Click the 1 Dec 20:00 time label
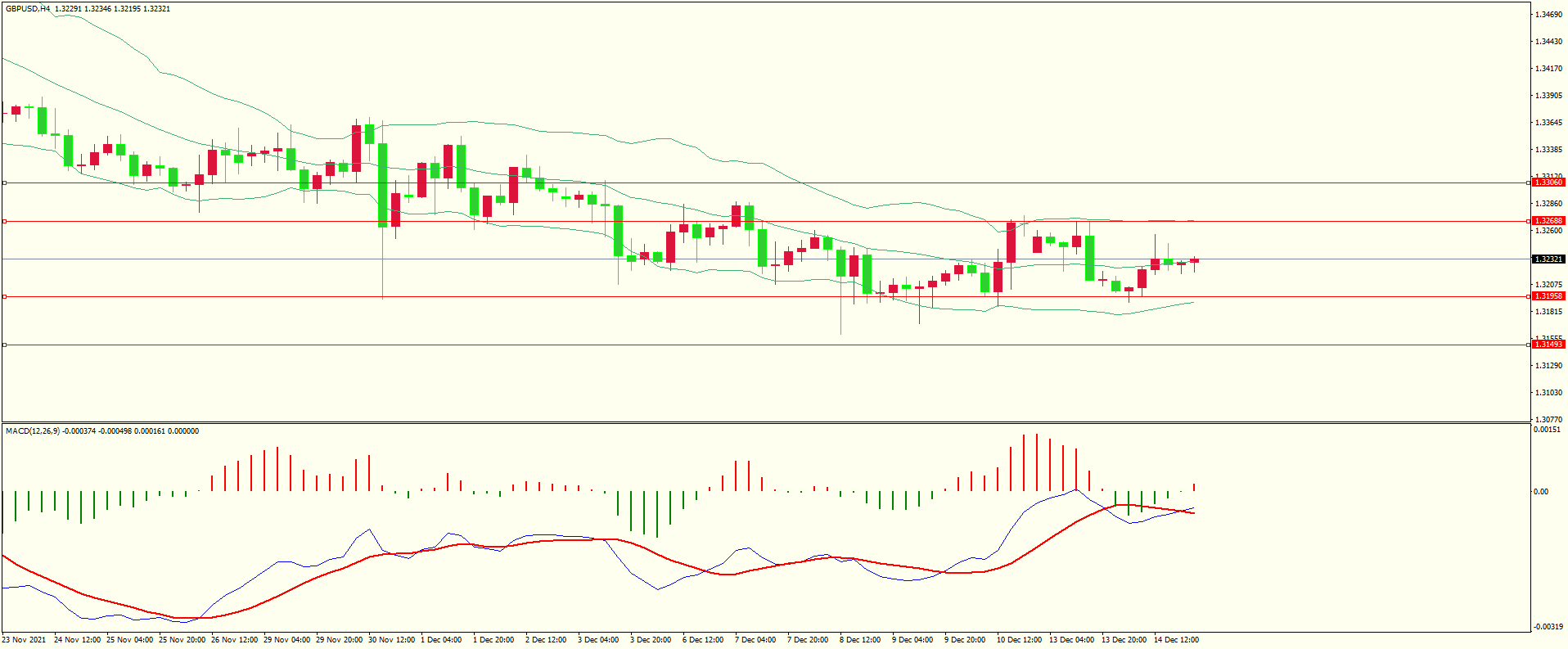Screen dimensions: 1568x649 493,640
